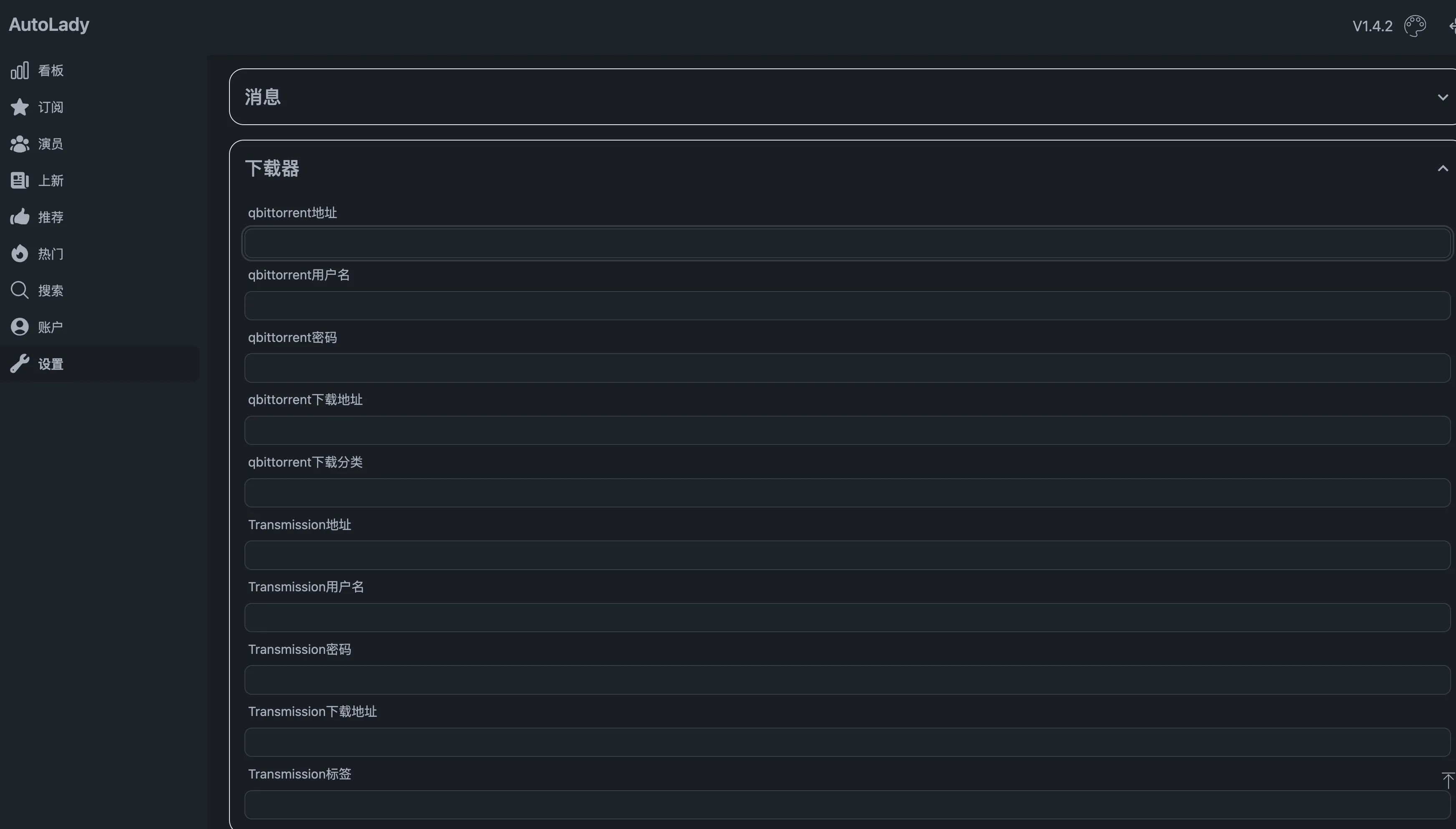Click the dashboard bar chart icon

(19, 70)
